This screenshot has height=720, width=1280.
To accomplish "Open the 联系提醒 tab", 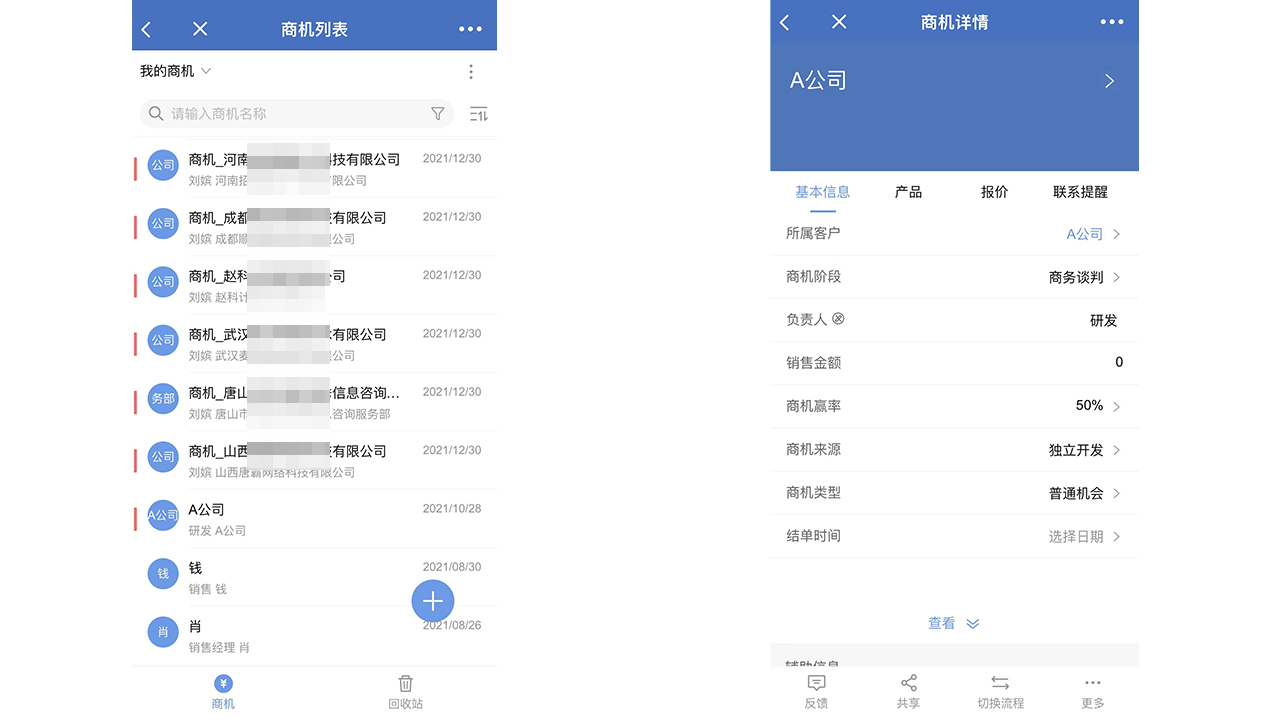I will click(1080, 192).
